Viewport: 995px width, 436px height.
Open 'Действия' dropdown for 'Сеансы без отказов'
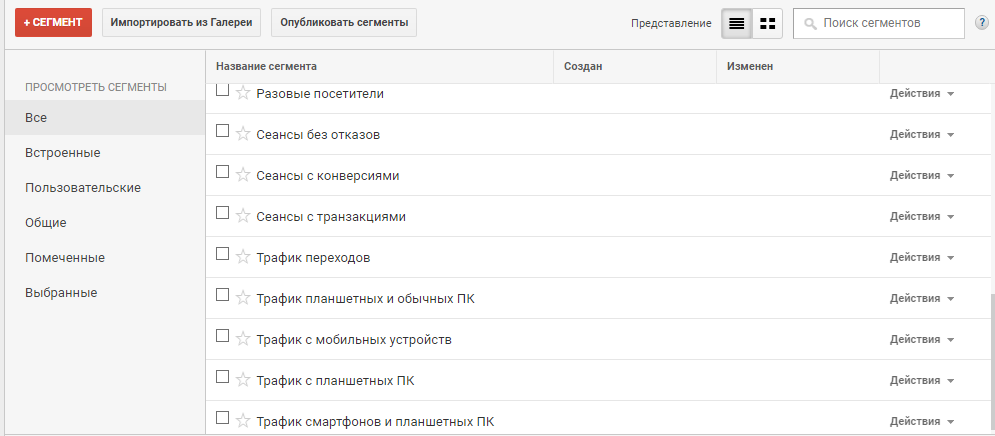pyautogui.click(x=922, y=134)
